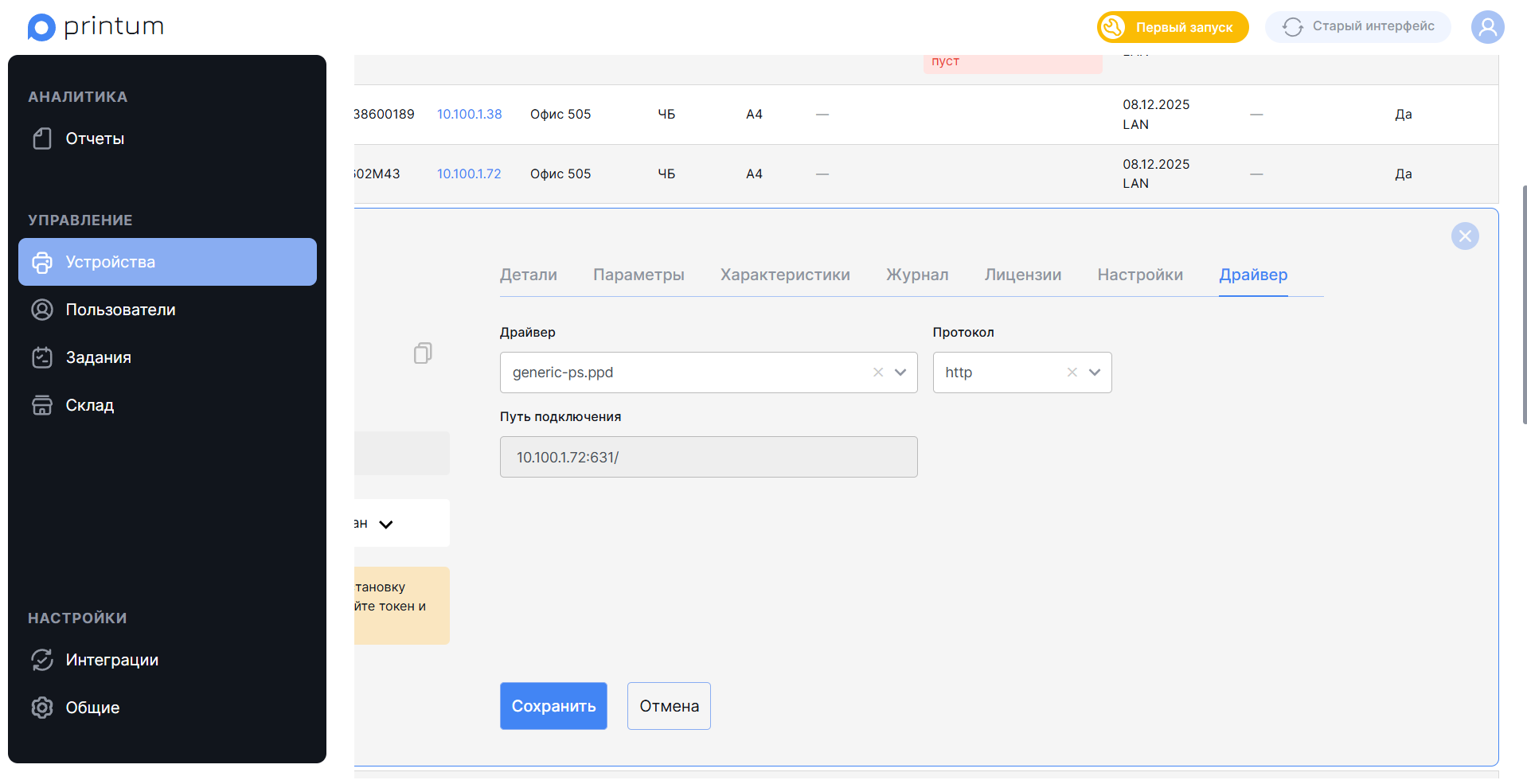The width and height of the screenshot is (1527, 784).
Task: Switch to the Журнал tab
Action: (x=917, y=275)
